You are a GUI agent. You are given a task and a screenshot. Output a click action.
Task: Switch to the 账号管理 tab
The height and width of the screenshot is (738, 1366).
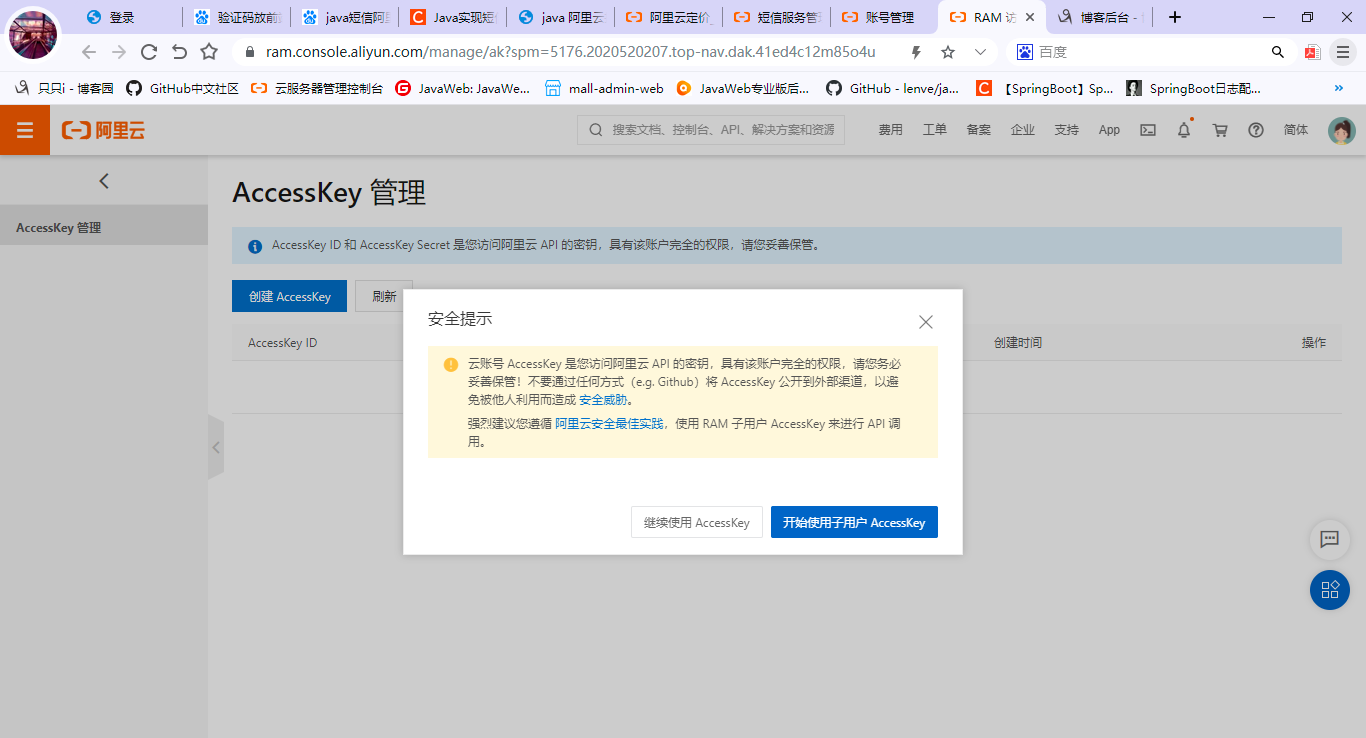click(x=886, y=17)
